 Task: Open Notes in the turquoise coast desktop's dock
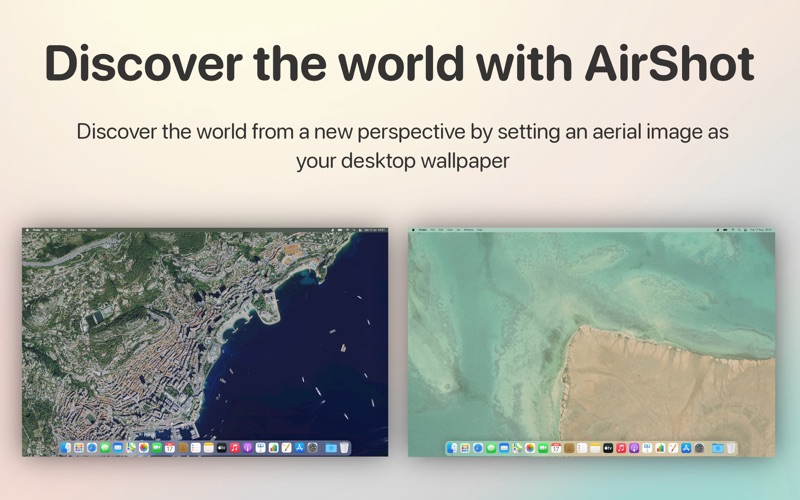click(x=595, y=448)
